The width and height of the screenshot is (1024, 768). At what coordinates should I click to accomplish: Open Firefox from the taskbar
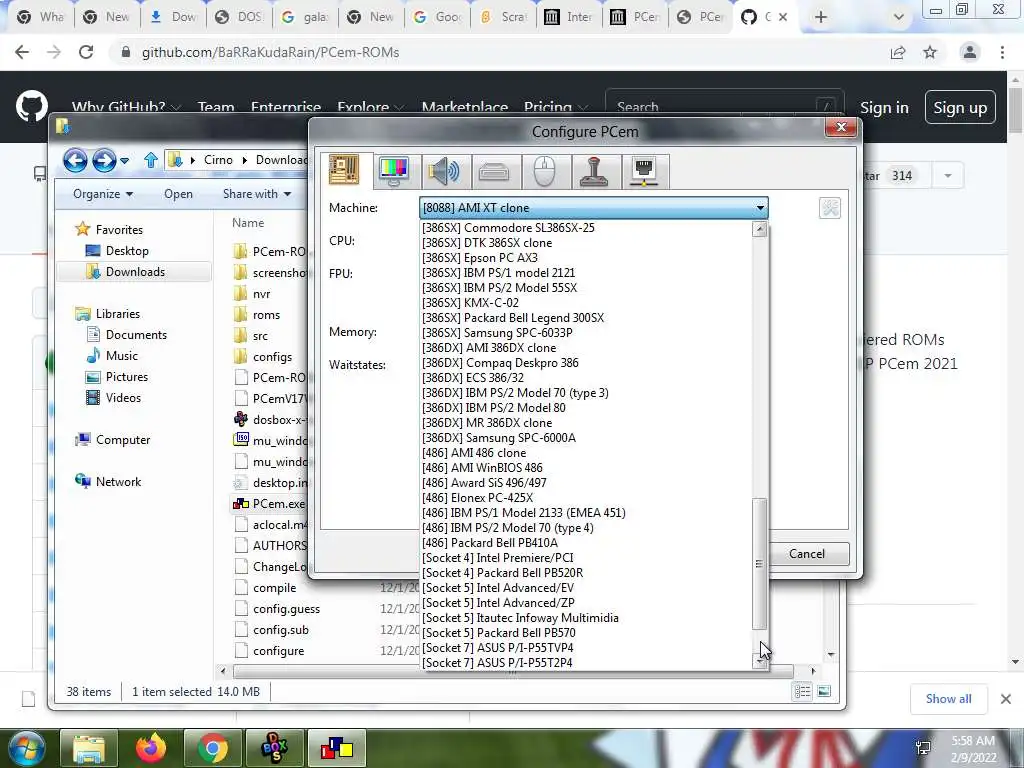point(151,748)
